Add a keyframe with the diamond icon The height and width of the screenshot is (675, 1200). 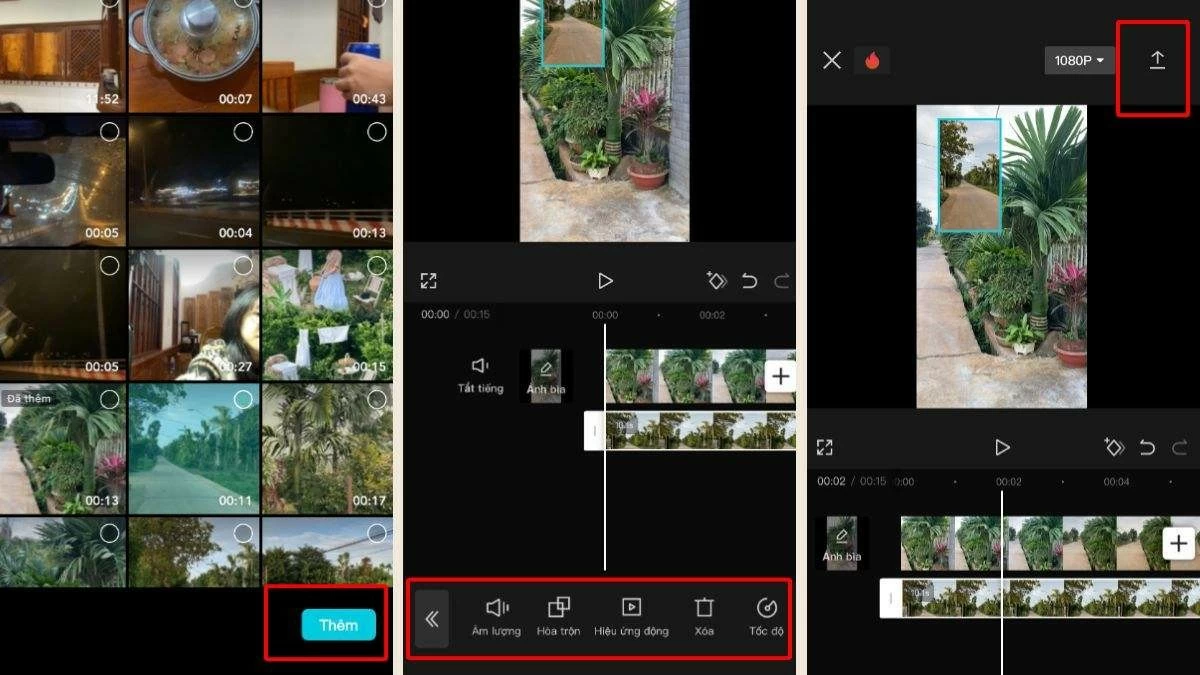pyautogui.click(x=716, y=281)
